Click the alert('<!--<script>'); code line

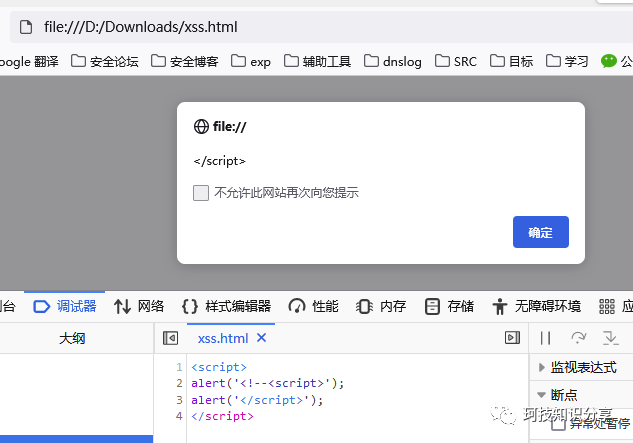268,383
